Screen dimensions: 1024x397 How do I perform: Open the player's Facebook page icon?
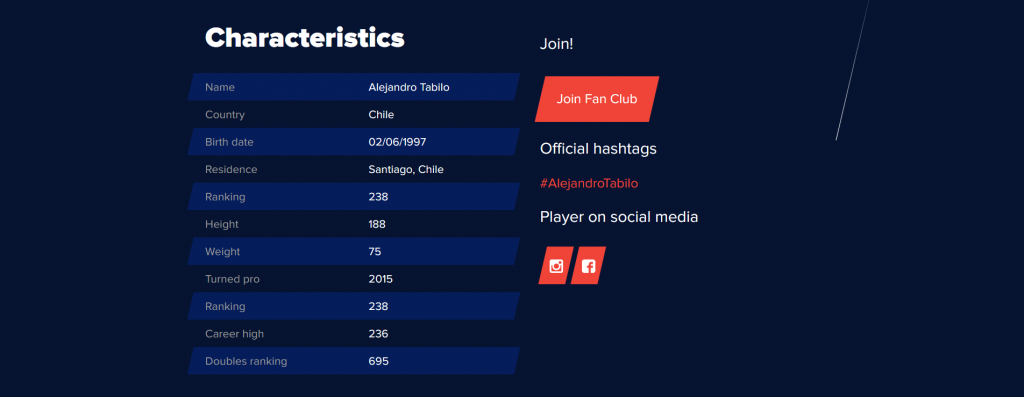coord(588,266)
